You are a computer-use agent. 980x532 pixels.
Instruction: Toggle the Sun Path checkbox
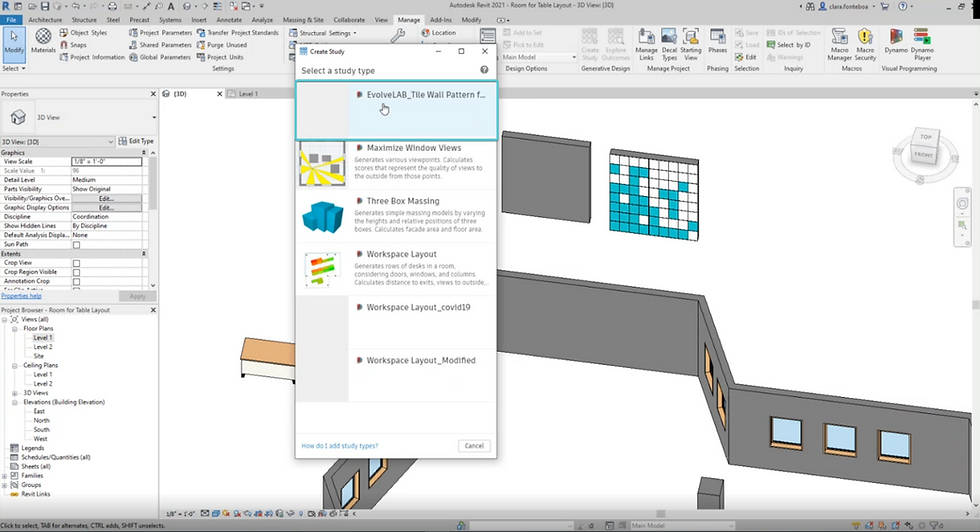point(76,244)
